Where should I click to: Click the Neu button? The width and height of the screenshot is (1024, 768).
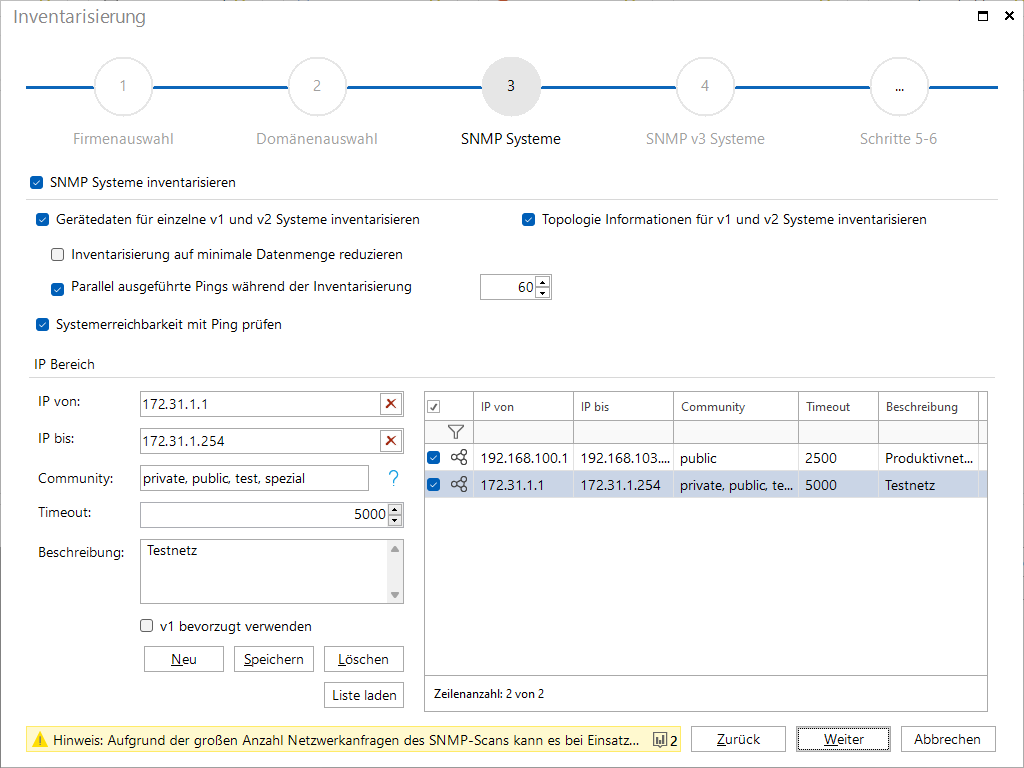[184, 659]
